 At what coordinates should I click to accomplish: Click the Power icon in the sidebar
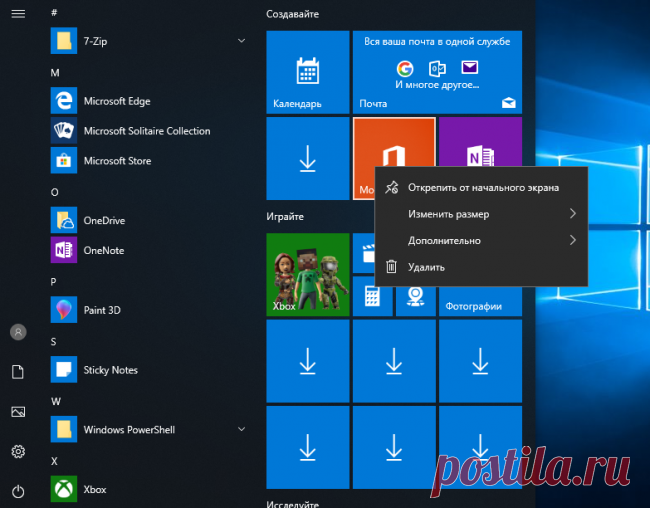(18, 491)
